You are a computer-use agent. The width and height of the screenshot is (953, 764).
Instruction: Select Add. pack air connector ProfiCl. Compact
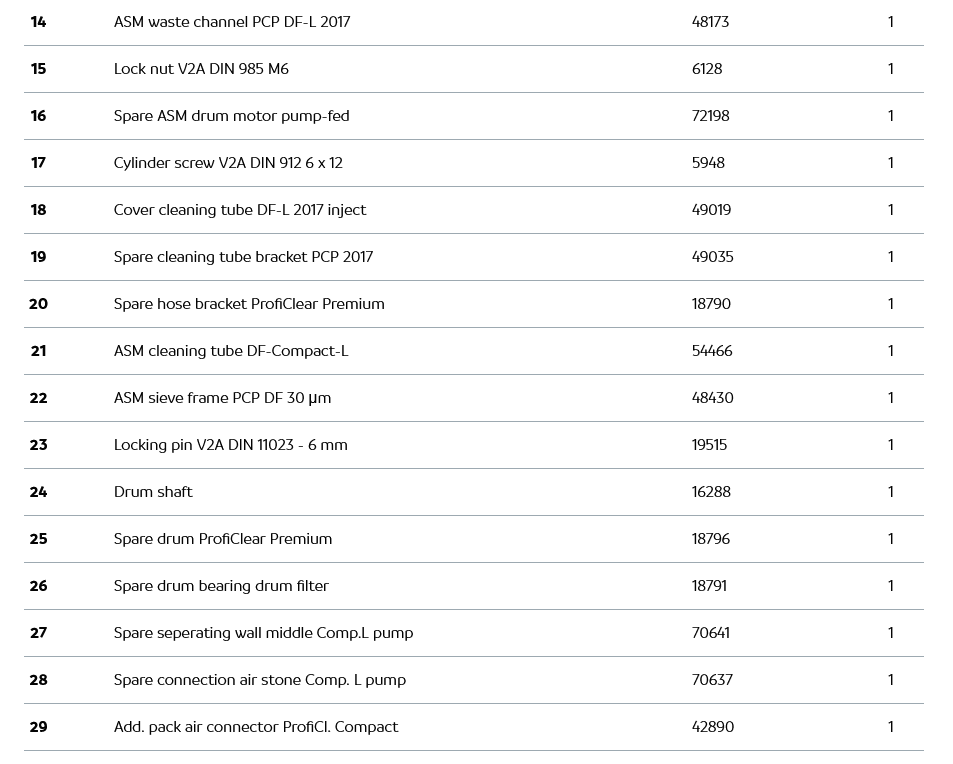(256, 727)
